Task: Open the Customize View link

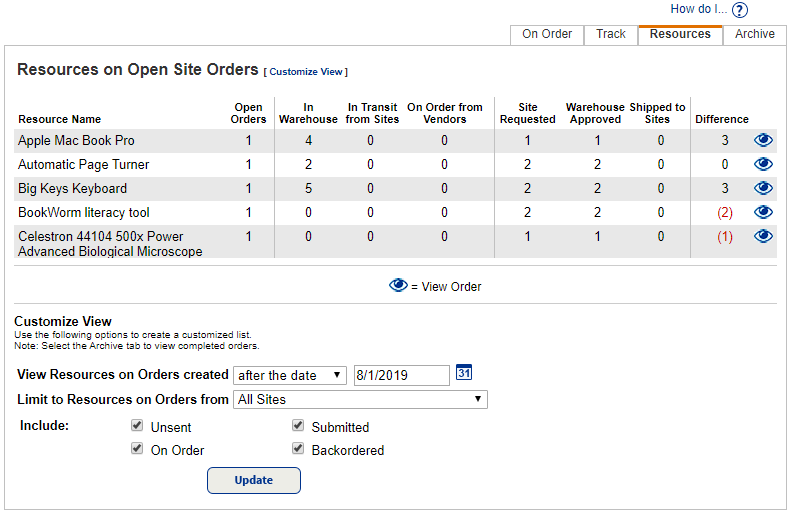Action: [x=306, y=72]
